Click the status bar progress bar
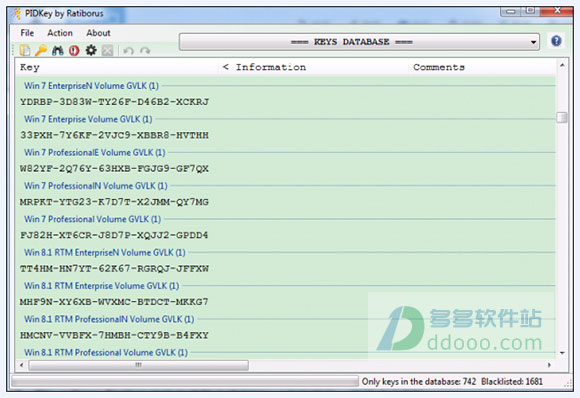 [185, 381]
